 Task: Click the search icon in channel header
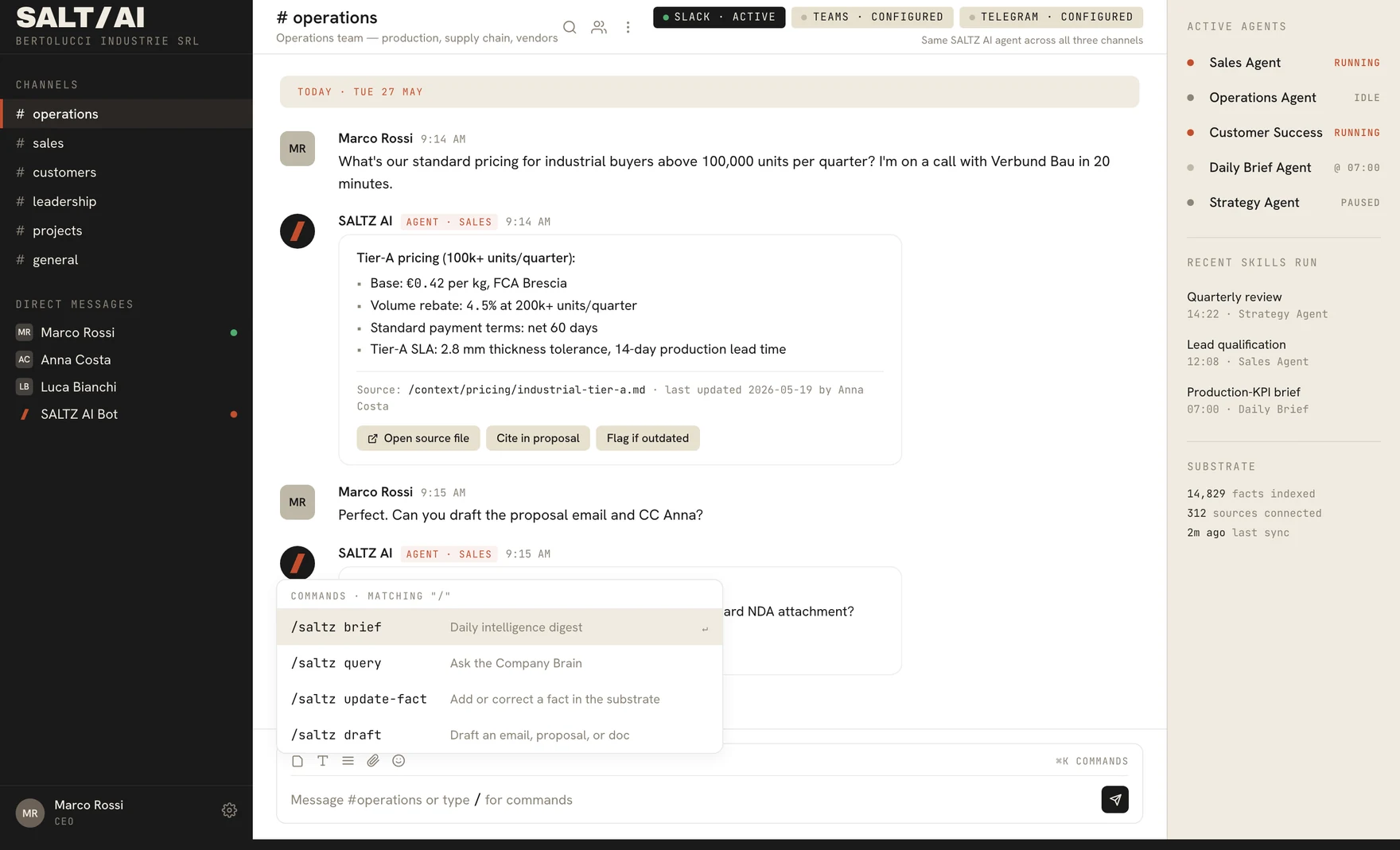click(x=570, y=27)
